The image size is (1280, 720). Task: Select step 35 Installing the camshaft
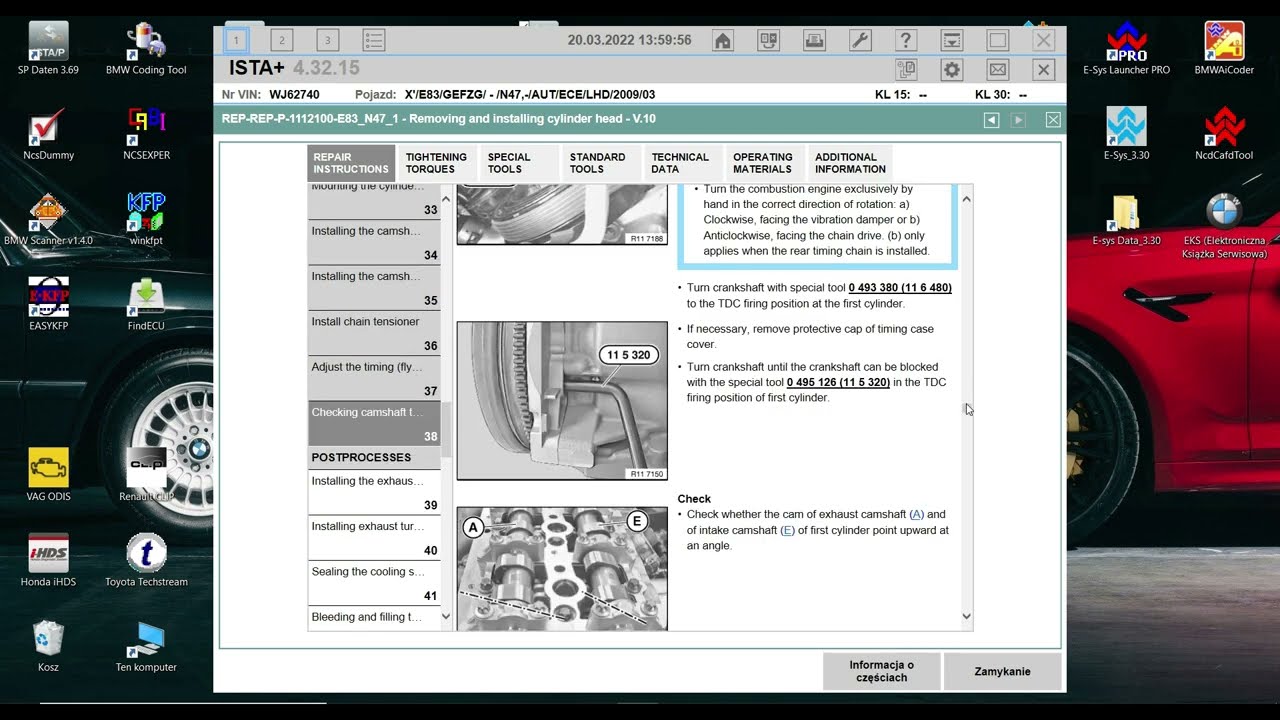(x=374, y=288)
